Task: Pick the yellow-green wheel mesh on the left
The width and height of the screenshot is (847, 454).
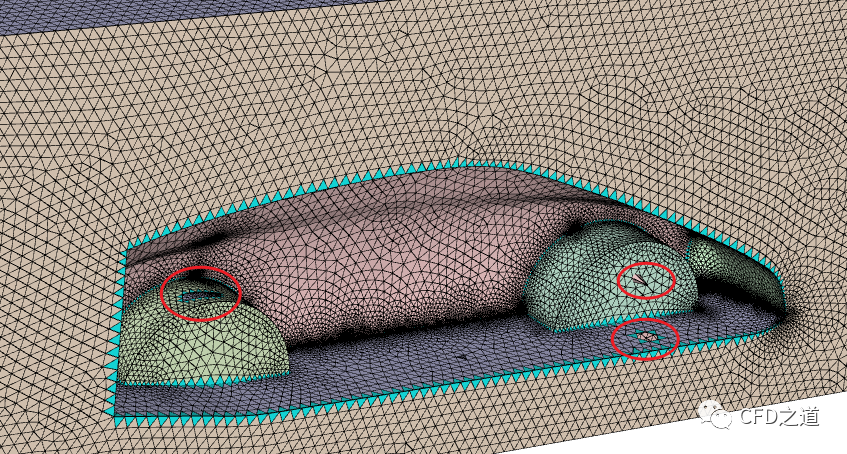Action: coord(203,330)
